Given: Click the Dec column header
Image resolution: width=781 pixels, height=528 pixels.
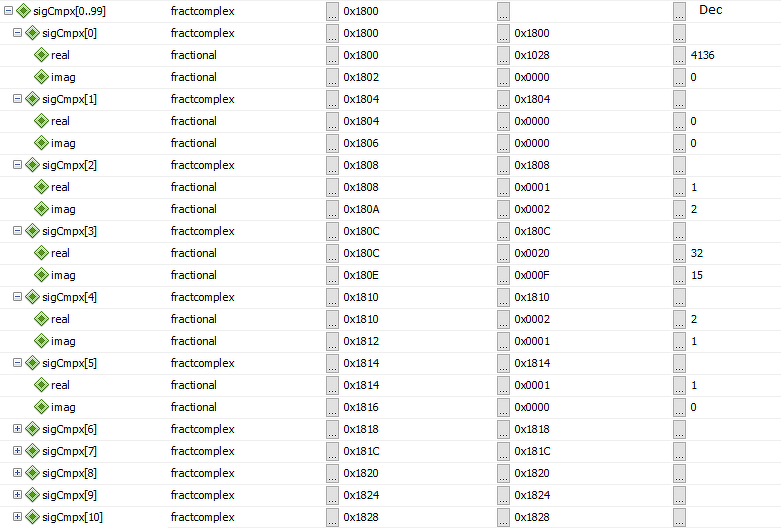Looking at the screenshot, I should click(710, 10).
